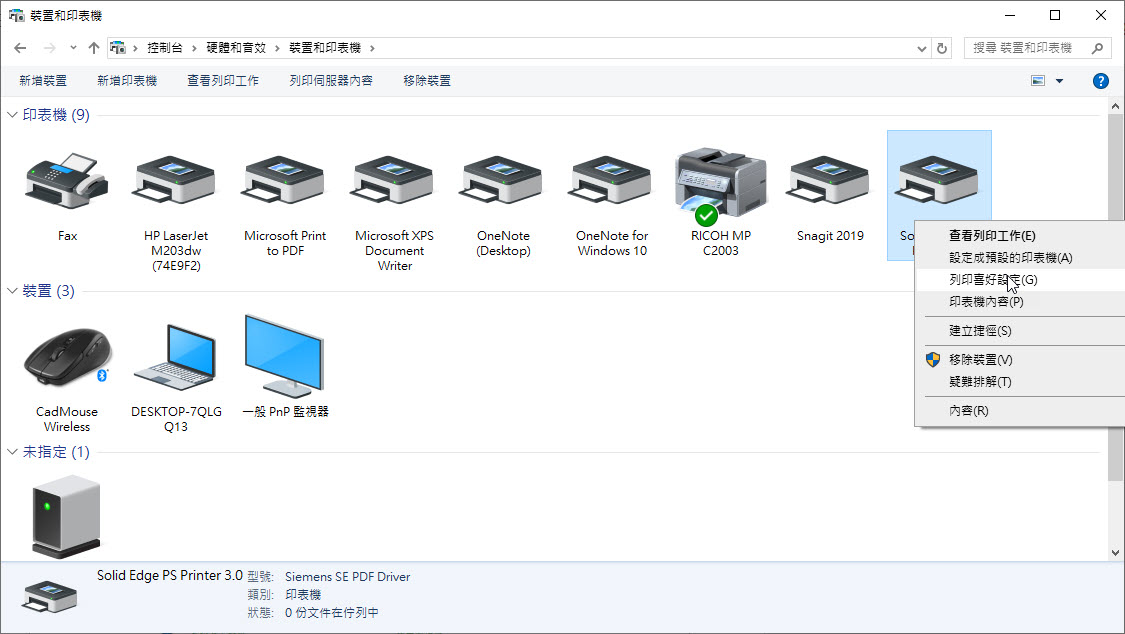Image resolution: width=1125 pixels, height=634 pixels.
Task: Click search magnifier icon
Action: [x=1097, y=48]
